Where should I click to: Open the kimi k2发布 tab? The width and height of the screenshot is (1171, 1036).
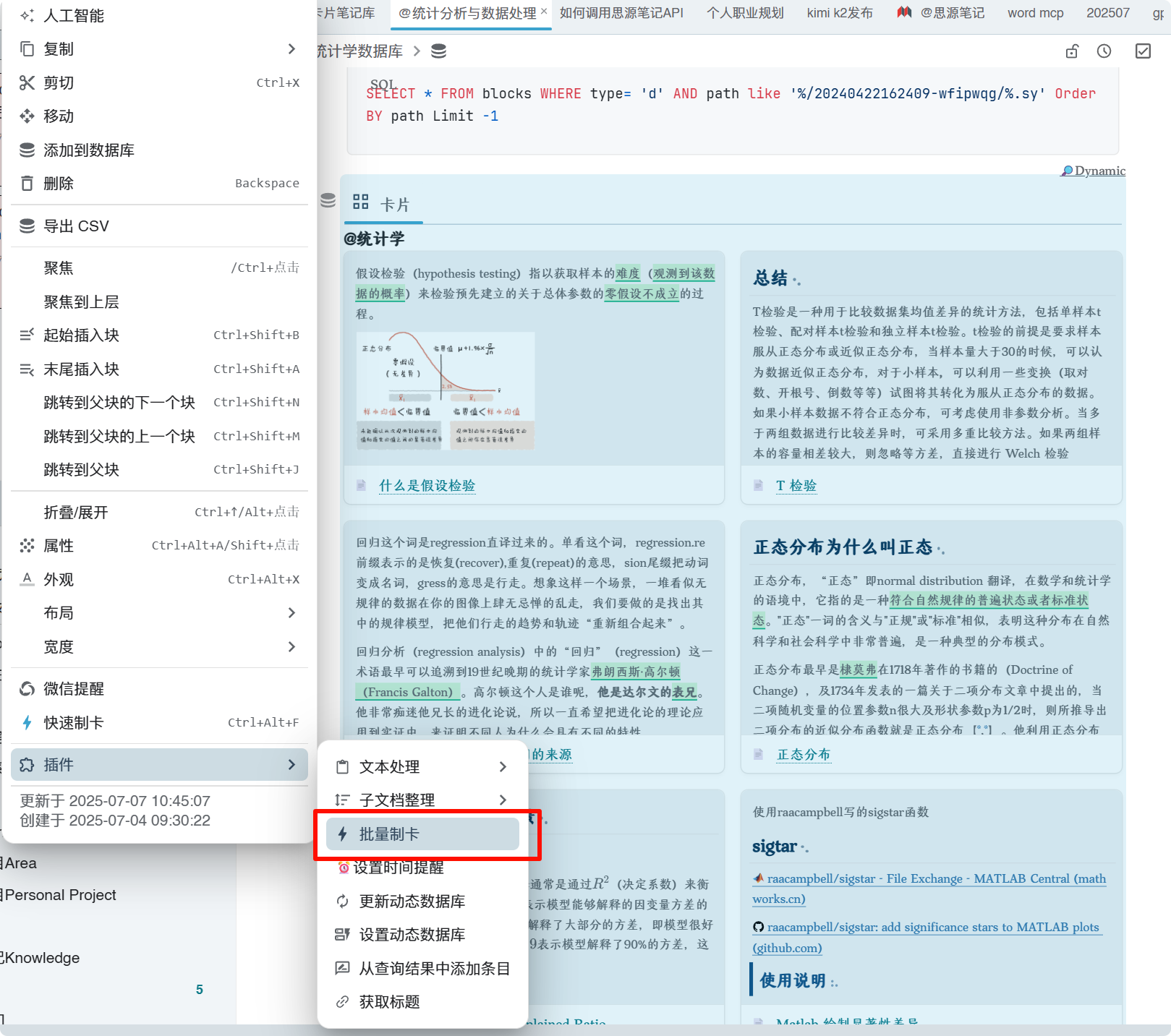(840, 13)
